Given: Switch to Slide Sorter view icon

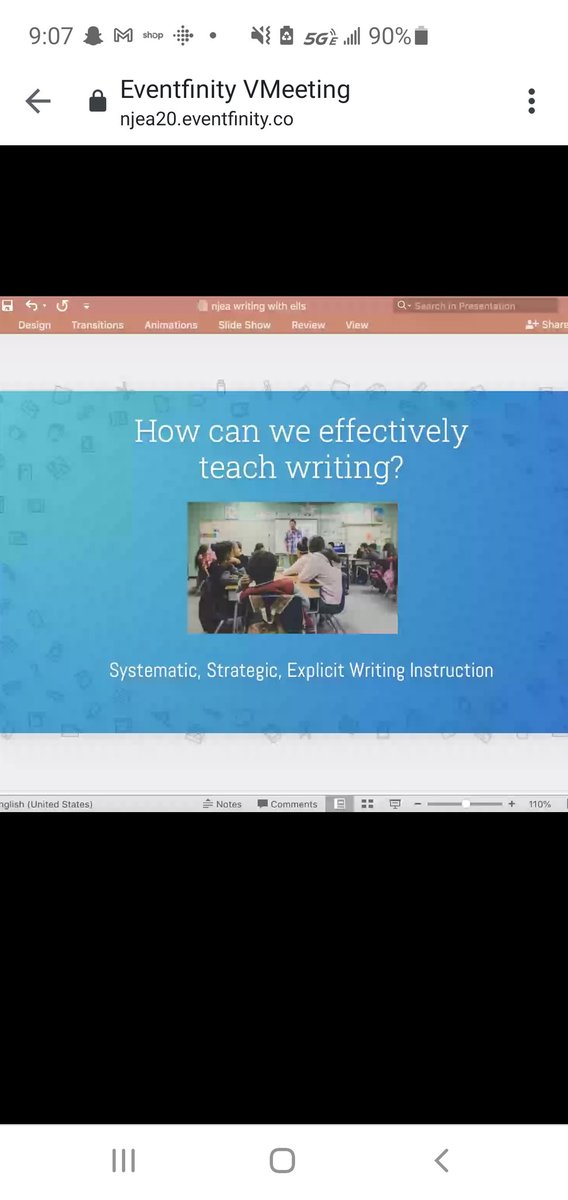Looking at the screenshot, I should (x=367, y=804).
